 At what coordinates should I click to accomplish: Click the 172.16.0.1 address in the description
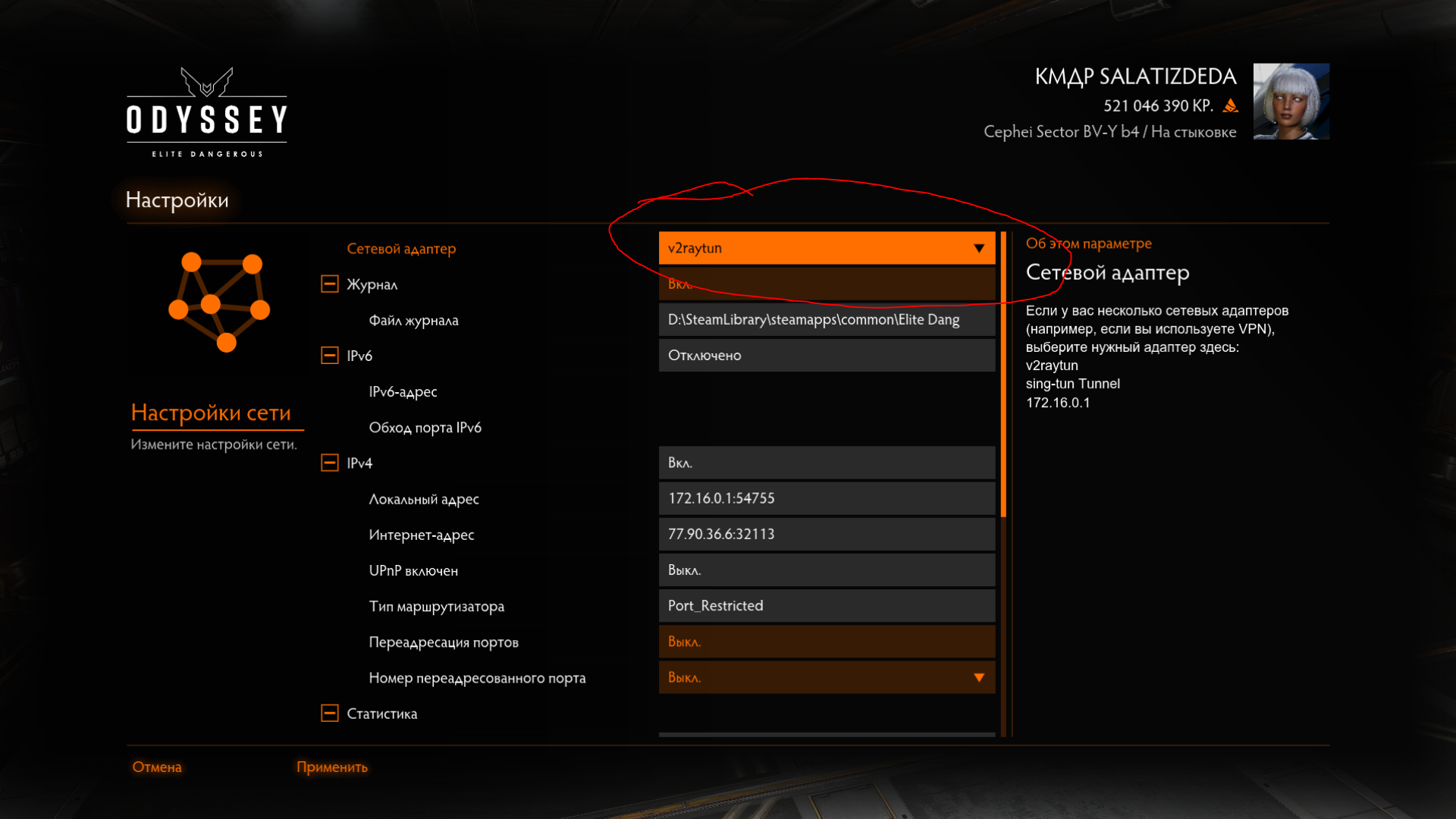point(1057,403)
